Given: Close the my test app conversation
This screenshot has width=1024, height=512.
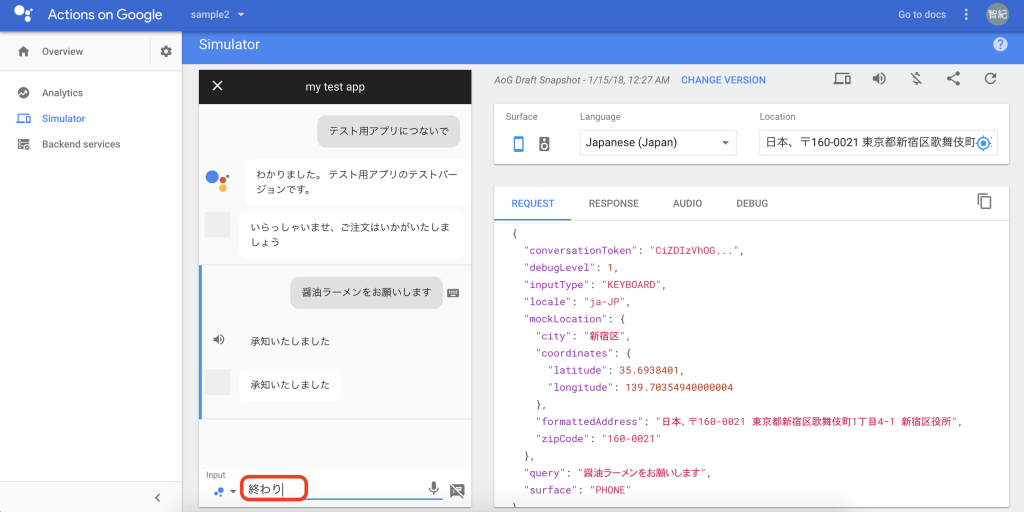Looking at the screenshot, I should [218, 86].
